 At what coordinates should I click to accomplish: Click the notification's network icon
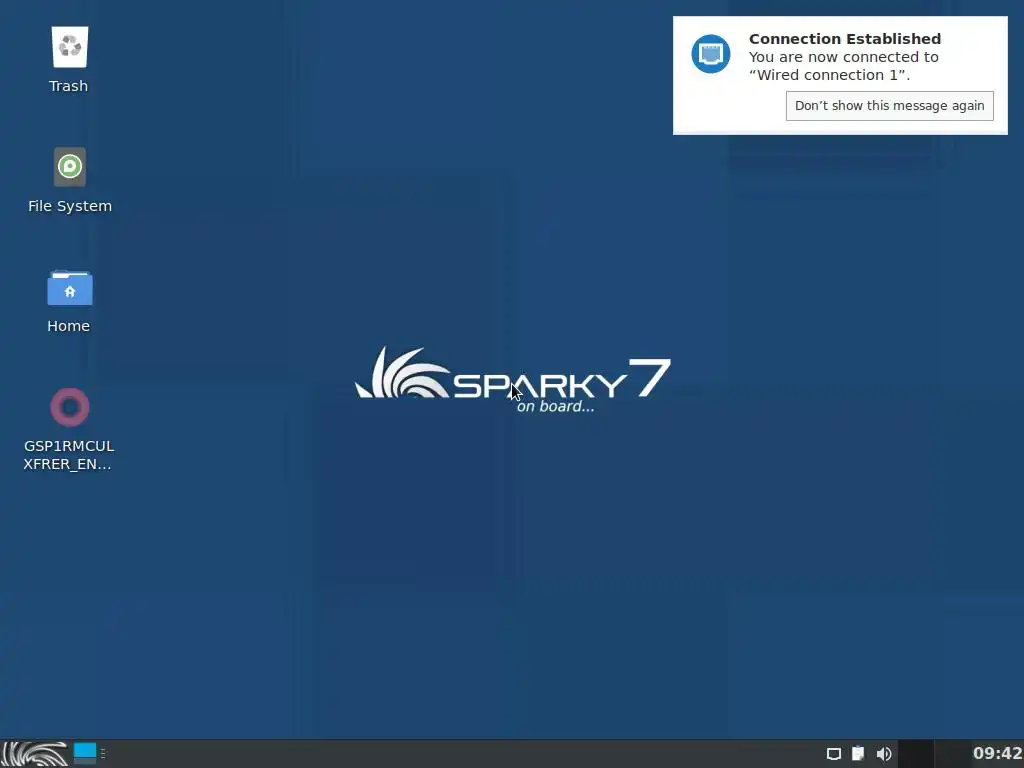click(711, 54)
